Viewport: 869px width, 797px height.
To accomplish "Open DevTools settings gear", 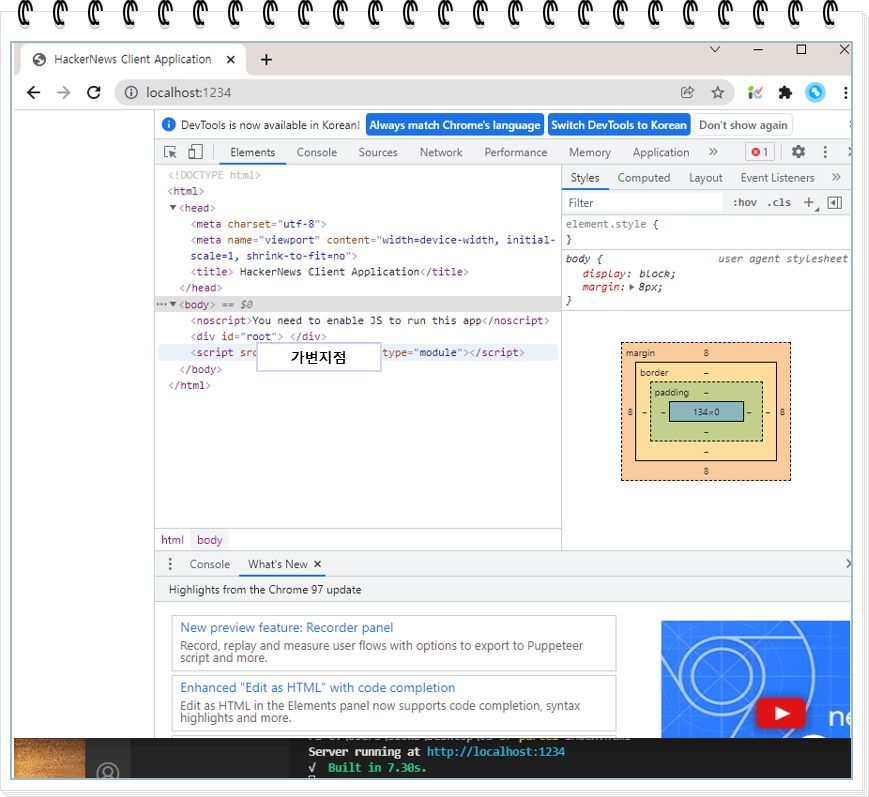I will [798, 151].
